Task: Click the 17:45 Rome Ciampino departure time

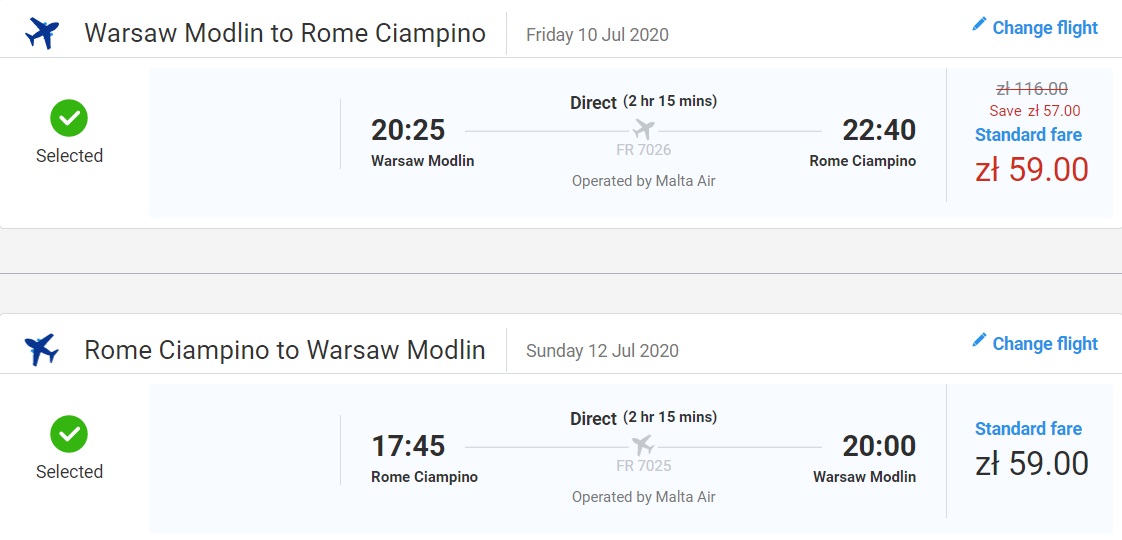Action: 408,446
